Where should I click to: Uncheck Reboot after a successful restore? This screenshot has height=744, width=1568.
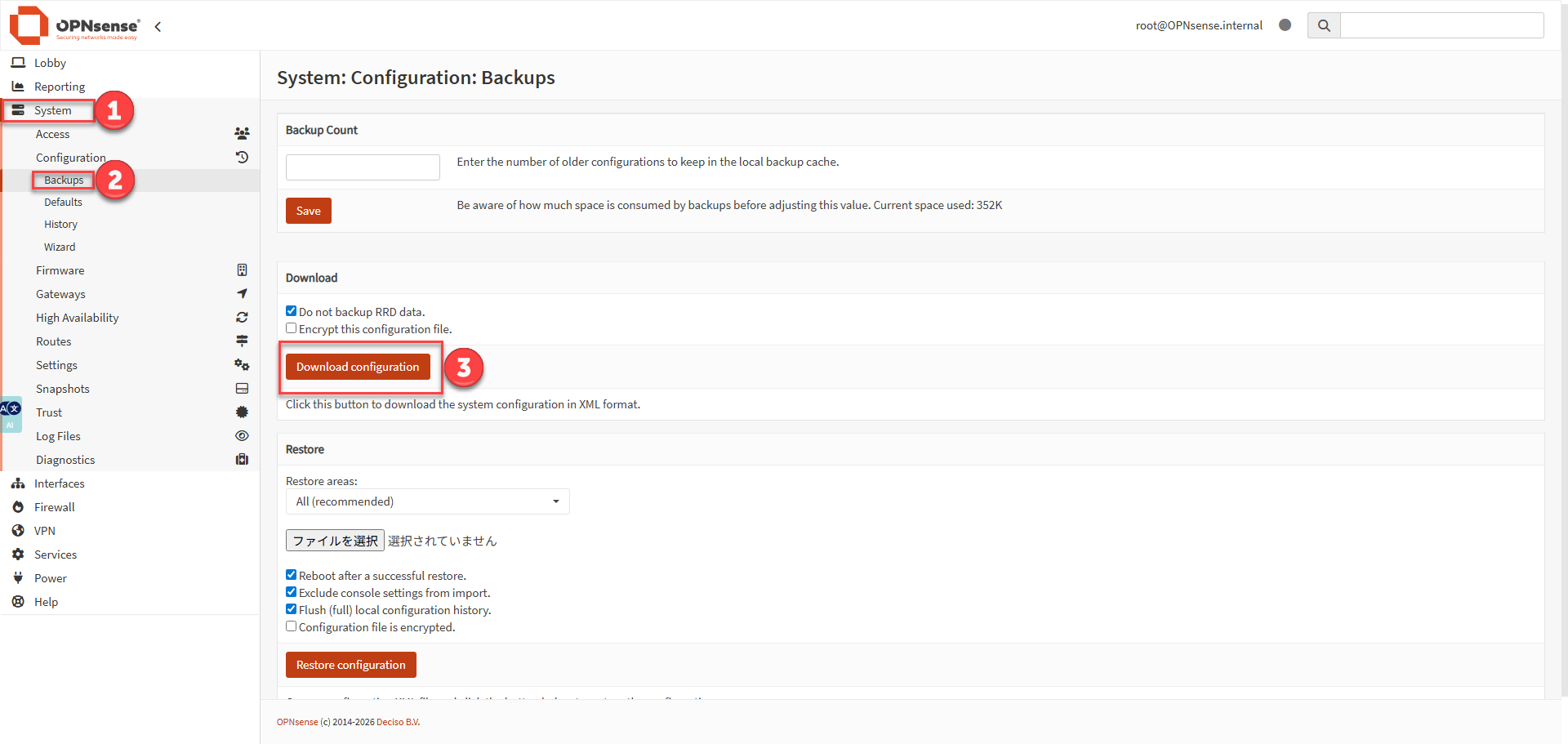point(292,575)
